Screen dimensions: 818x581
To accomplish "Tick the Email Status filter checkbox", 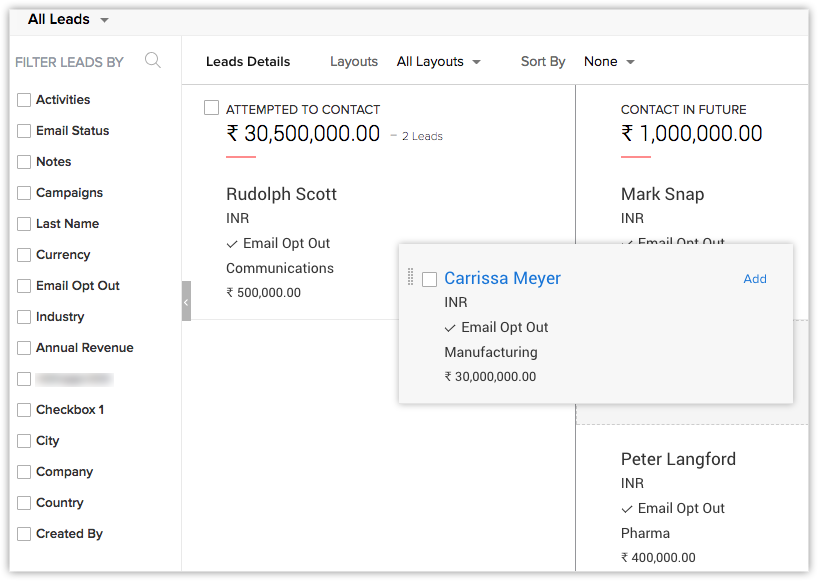I will pyautogui.click(x=24, y=131).
